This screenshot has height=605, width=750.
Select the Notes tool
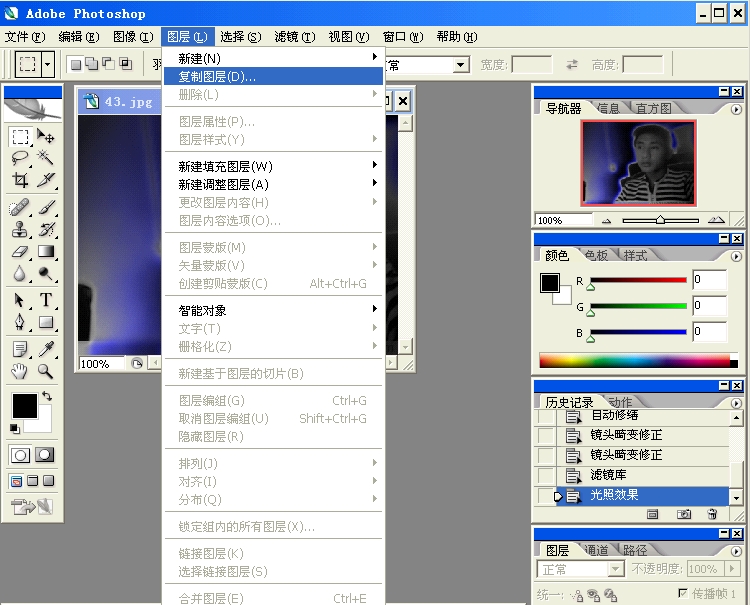tap(20, 350)
